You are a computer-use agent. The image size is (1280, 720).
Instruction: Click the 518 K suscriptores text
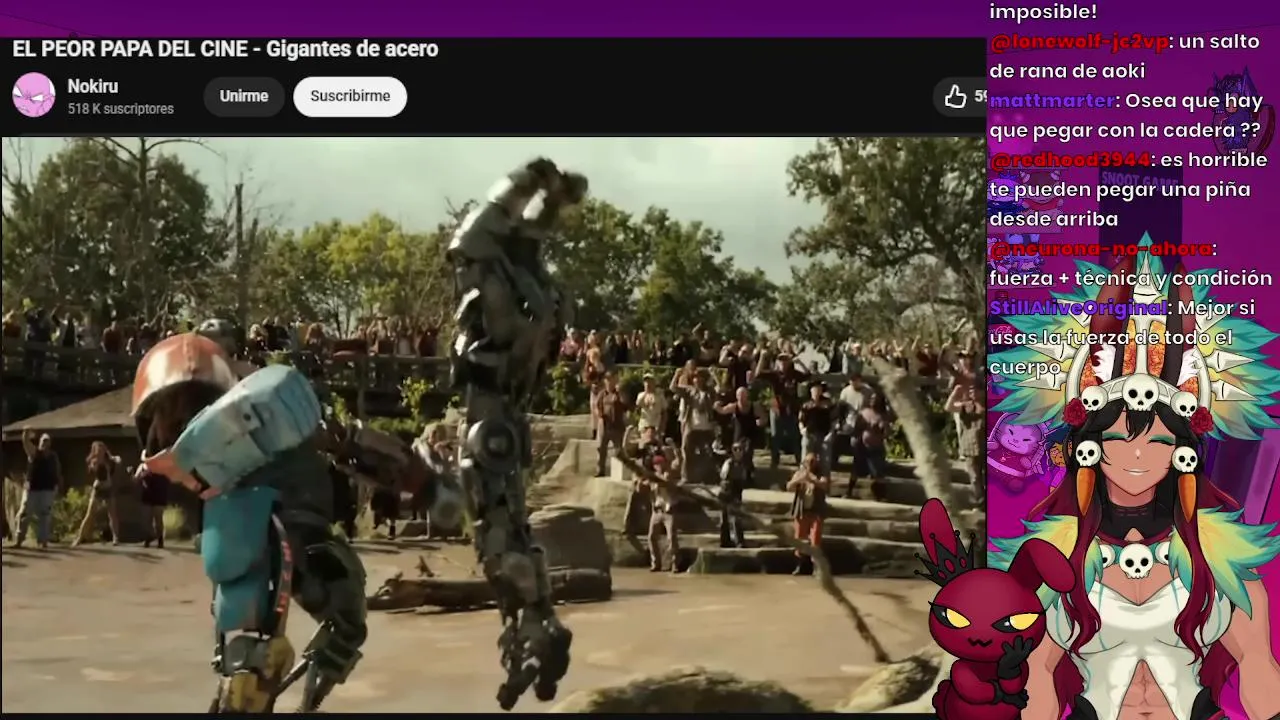(121, 109)
